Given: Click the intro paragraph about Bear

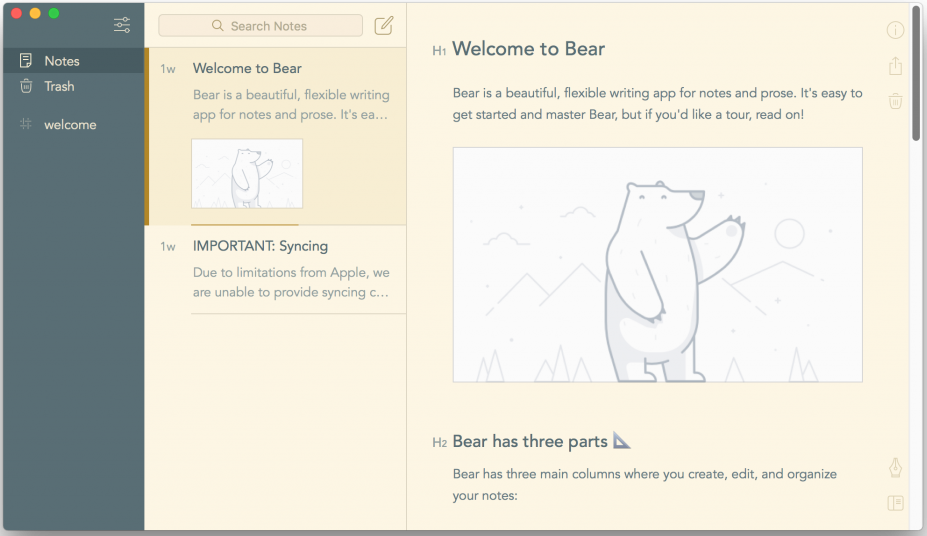Looking at the screenshot, I should (657, 103).
